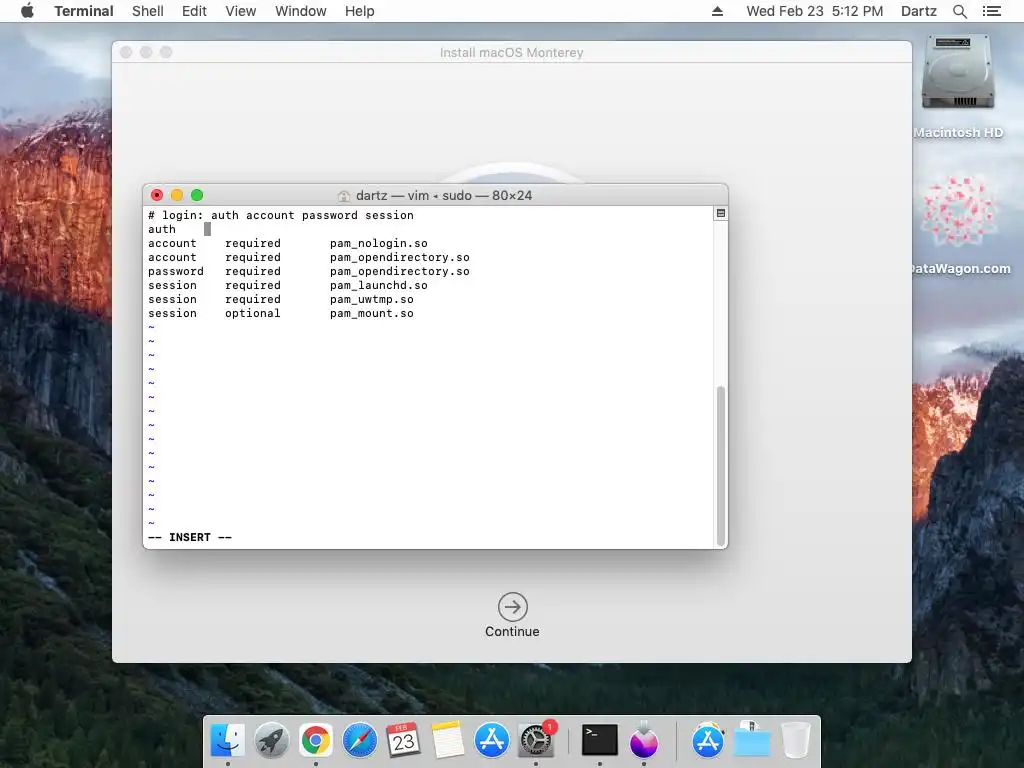The width and height of the screenshot is (1024, 768).
Task: Click the text pam_launchd.so
Action: 378,285
